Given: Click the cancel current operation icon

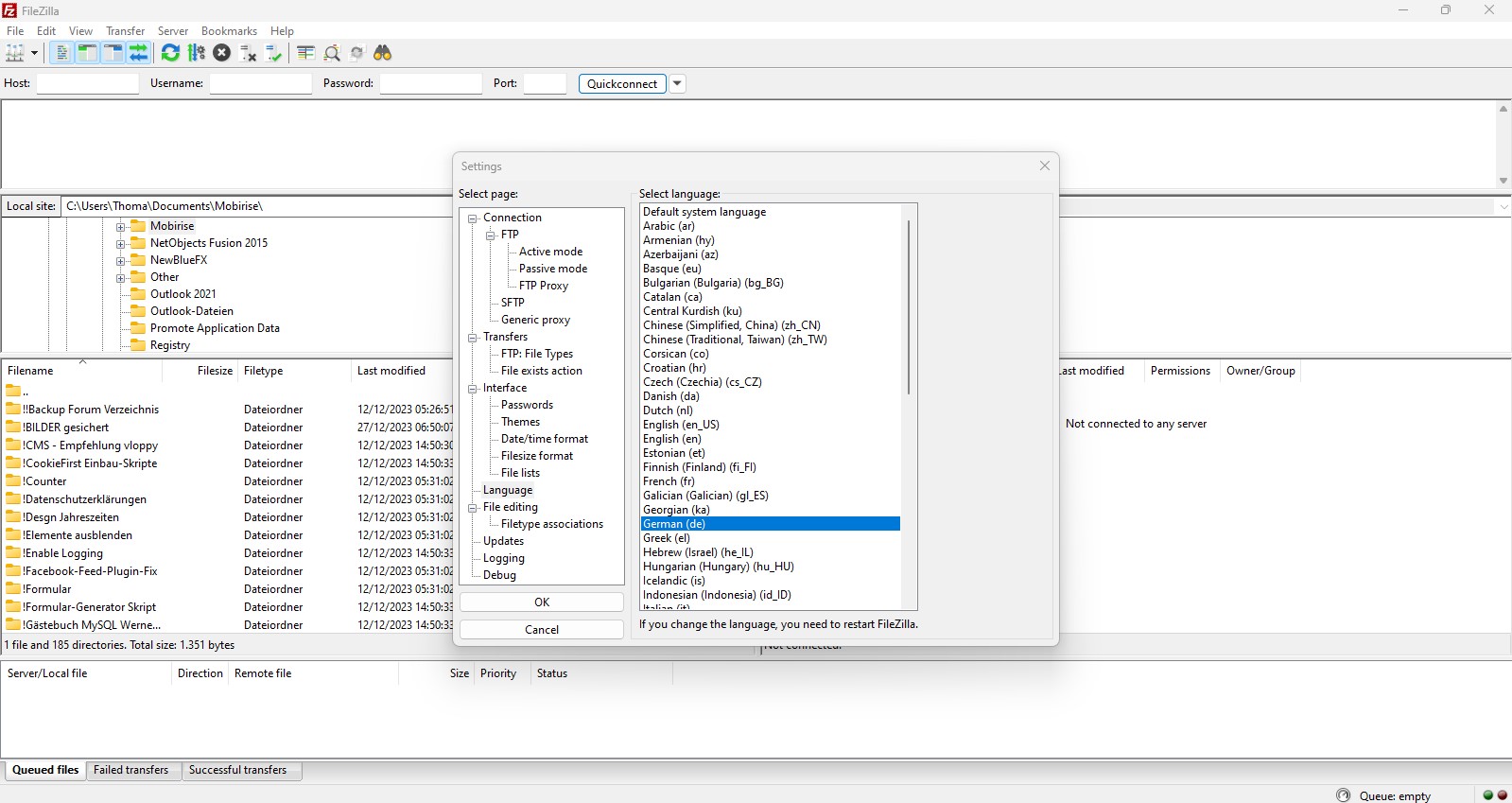Looking at the screenshot, I should (x=222, y=53).
